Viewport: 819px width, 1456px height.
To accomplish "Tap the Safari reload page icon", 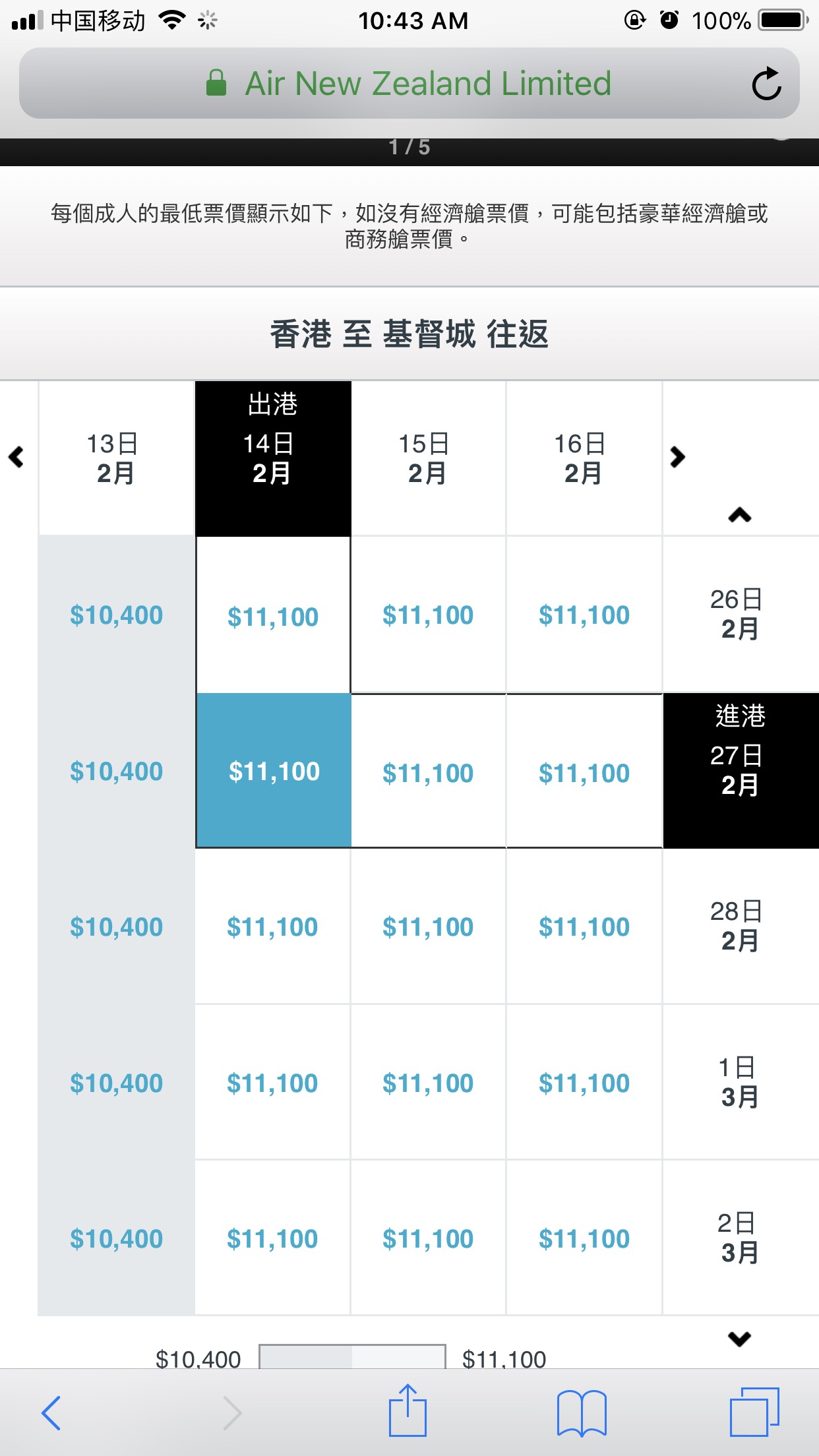I will pos(766,84).
